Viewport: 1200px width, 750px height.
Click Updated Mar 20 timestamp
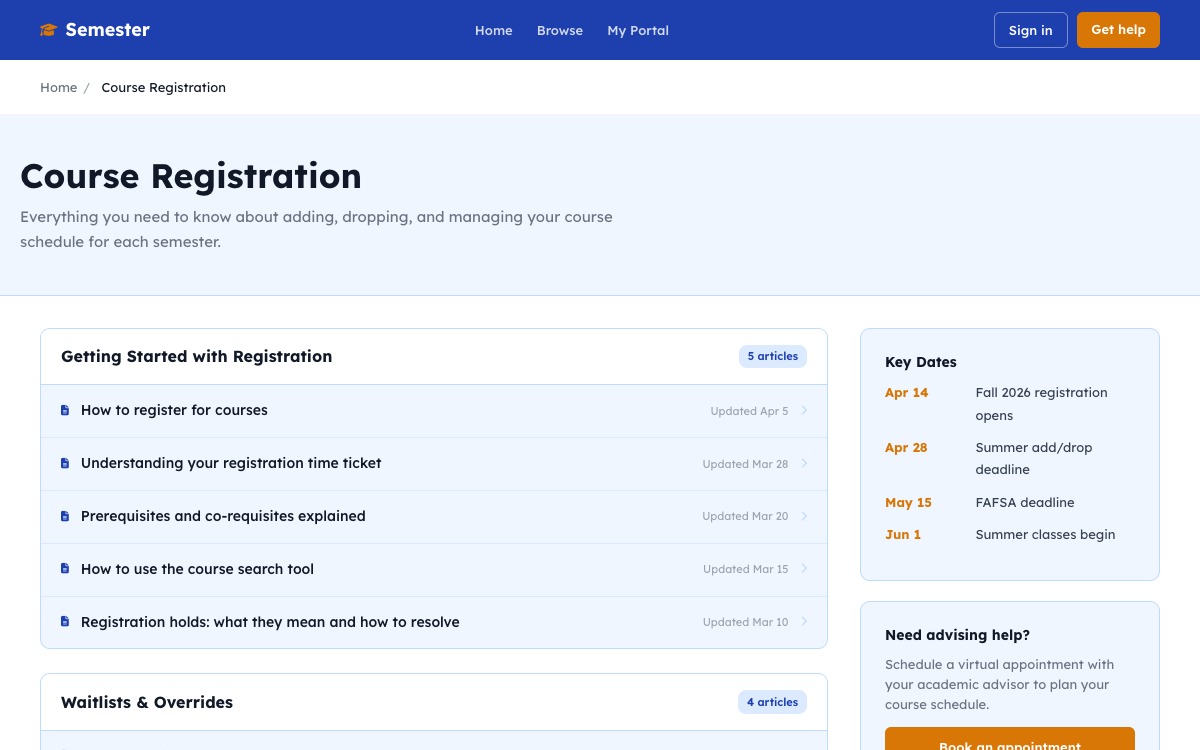tap(745, 516)
